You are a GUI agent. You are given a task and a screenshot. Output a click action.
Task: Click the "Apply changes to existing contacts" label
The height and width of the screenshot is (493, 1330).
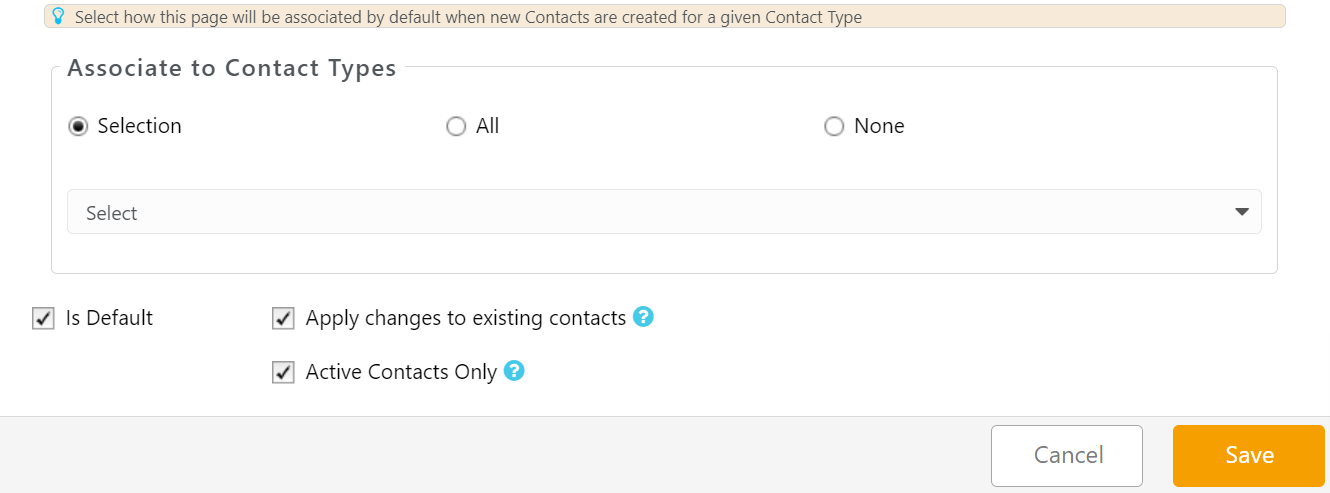tap(466, 318)
